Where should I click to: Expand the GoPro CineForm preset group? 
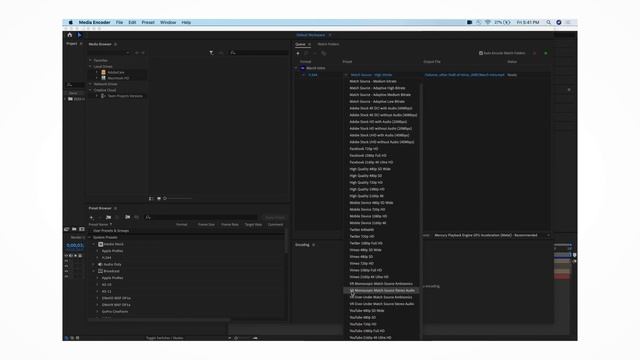click(x=98, y=311)
